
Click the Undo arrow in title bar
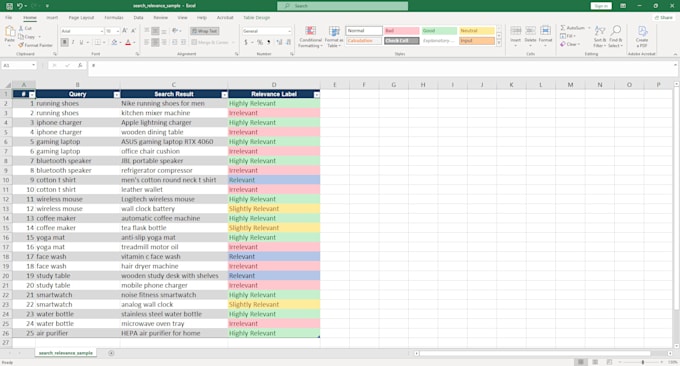(20, 6)
